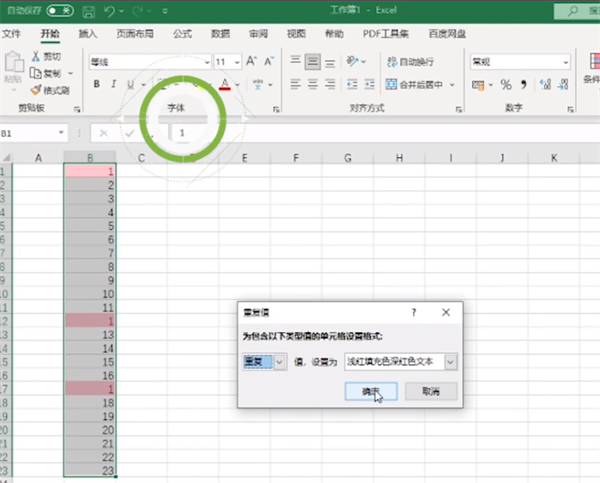Image resolution: width=600 pixels, height=483 pixels.
Task: Click the text Orientation icon
Action: click(352, 61)
